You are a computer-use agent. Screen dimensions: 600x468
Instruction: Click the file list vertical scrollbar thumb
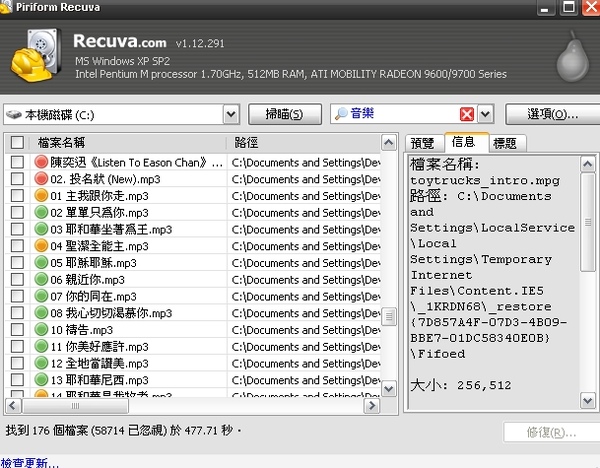pyautogui.click(x=389, y=316)
